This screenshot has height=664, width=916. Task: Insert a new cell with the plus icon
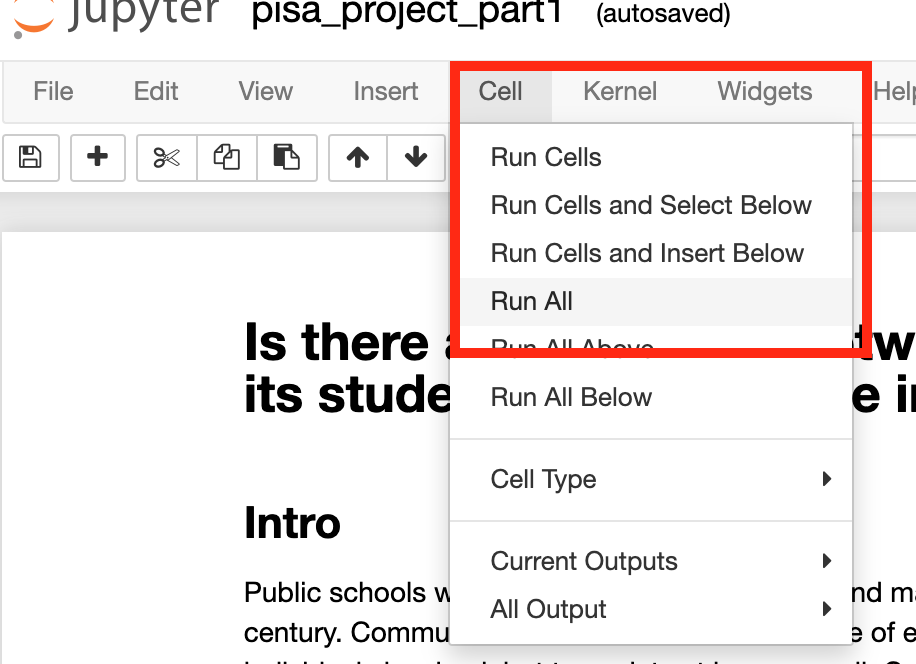tap(98, 158)
